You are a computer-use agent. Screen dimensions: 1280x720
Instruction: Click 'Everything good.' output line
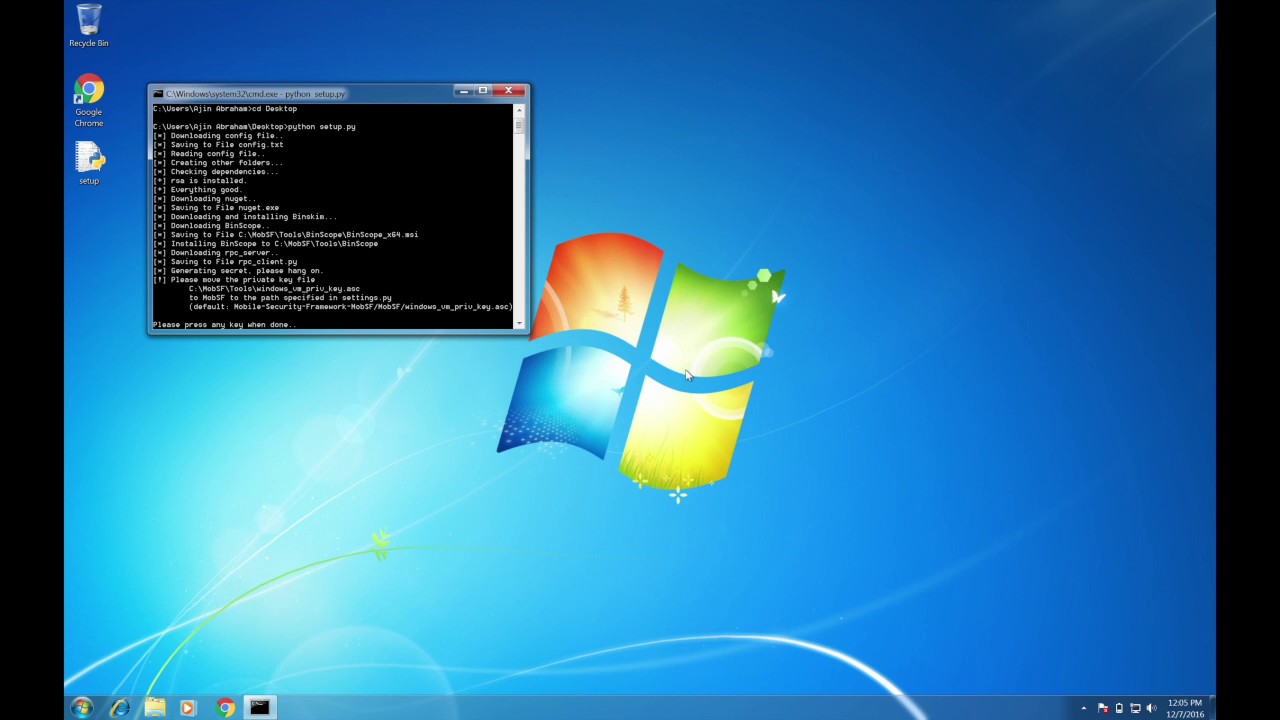click(x=198, y=190)
